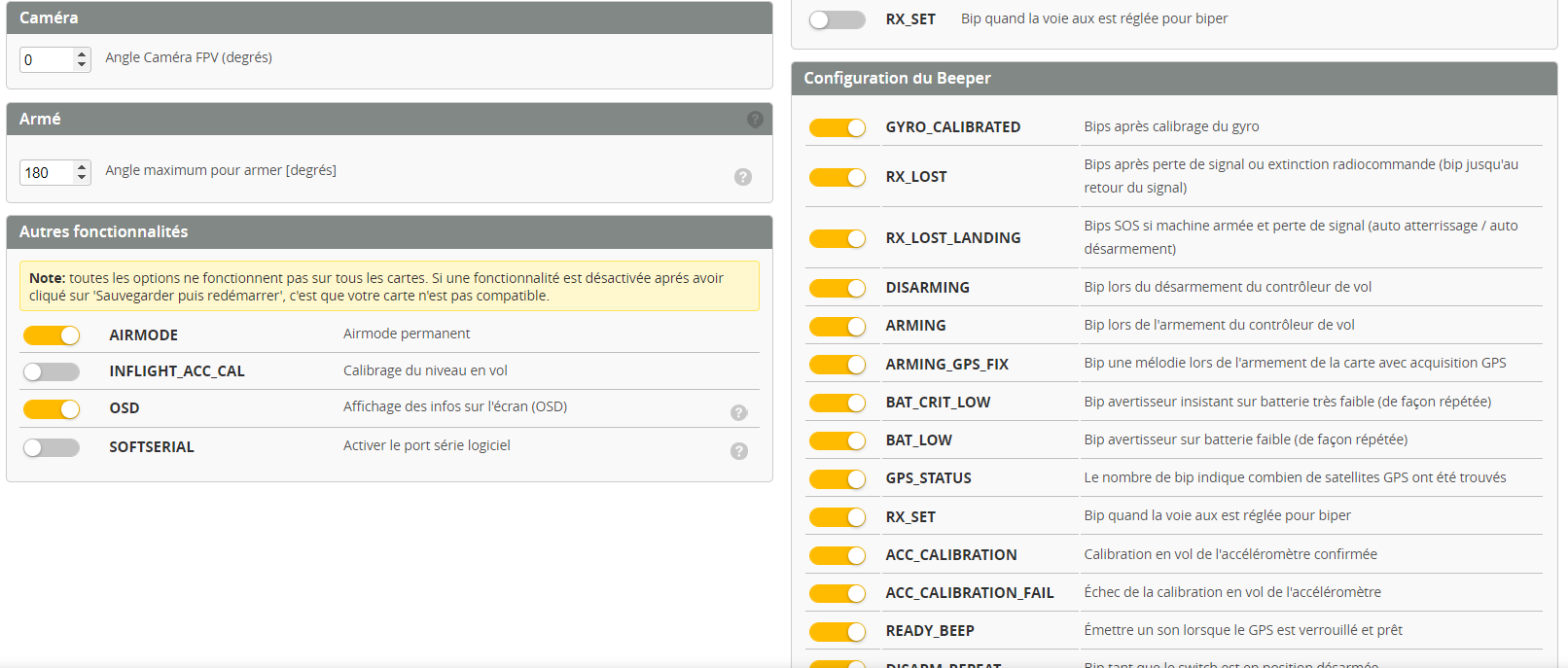Image resolution: width=1568 pixels, height=668 pixels.
Task: Increase the Angle Caméra FPV value
Action: [x=82, y=54]
